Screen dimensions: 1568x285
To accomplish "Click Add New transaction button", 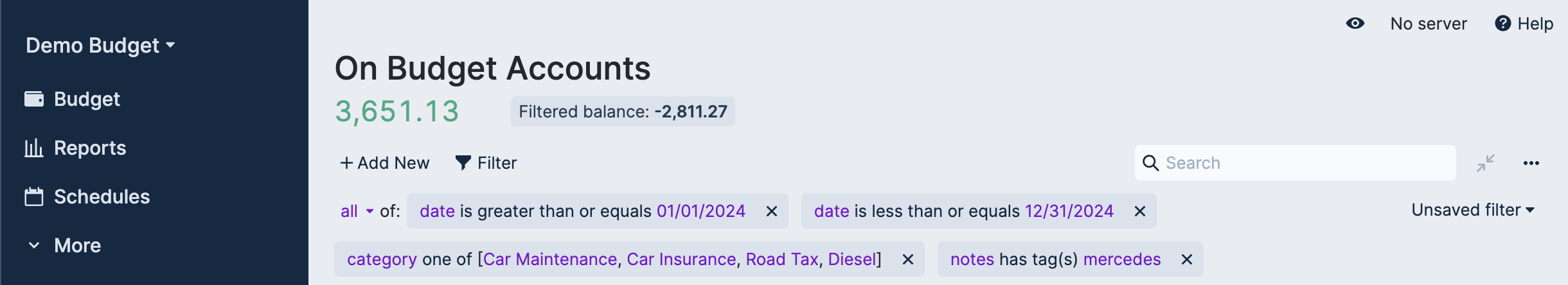I will [384, 163].
